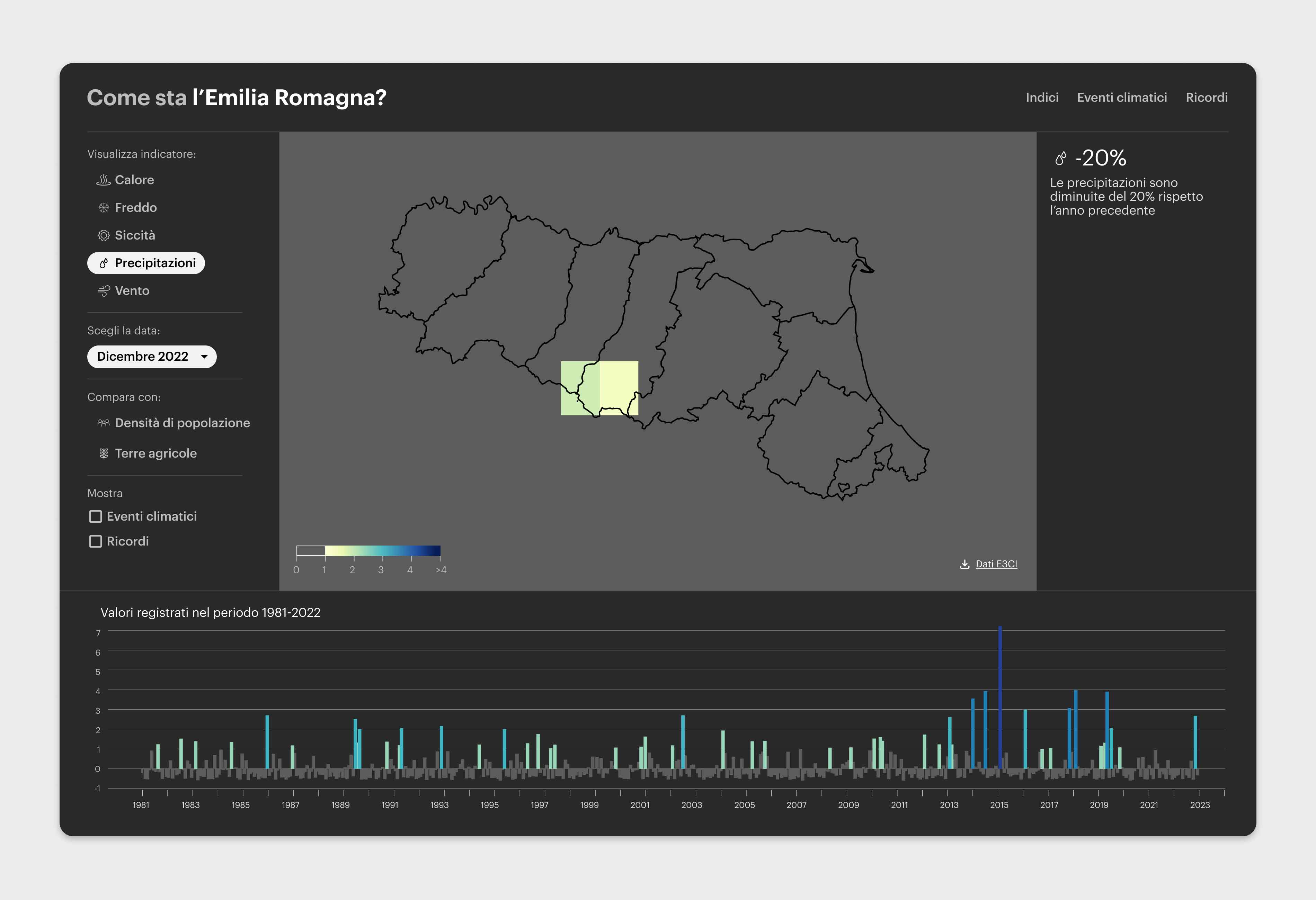Click the Precipitazioni droplet icon
This screenshot has width=1316, height=900.
[x=104, y=263]
